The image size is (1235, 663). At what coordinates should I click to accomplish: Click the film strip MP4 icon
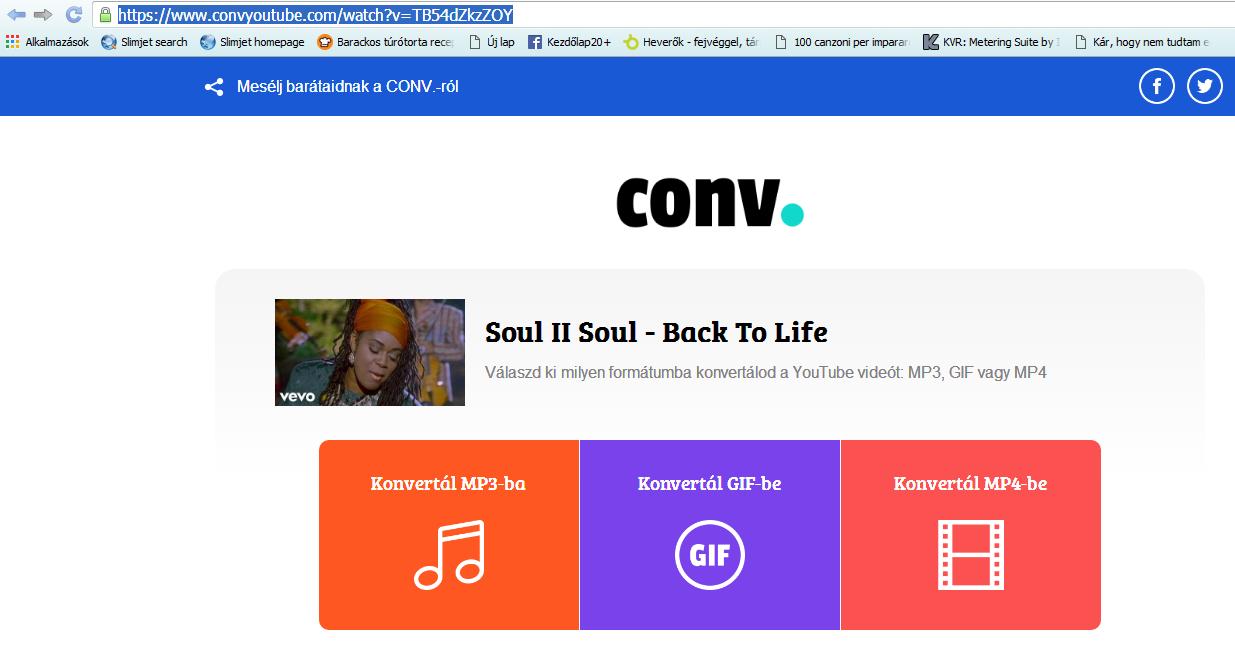coord(970,555)
